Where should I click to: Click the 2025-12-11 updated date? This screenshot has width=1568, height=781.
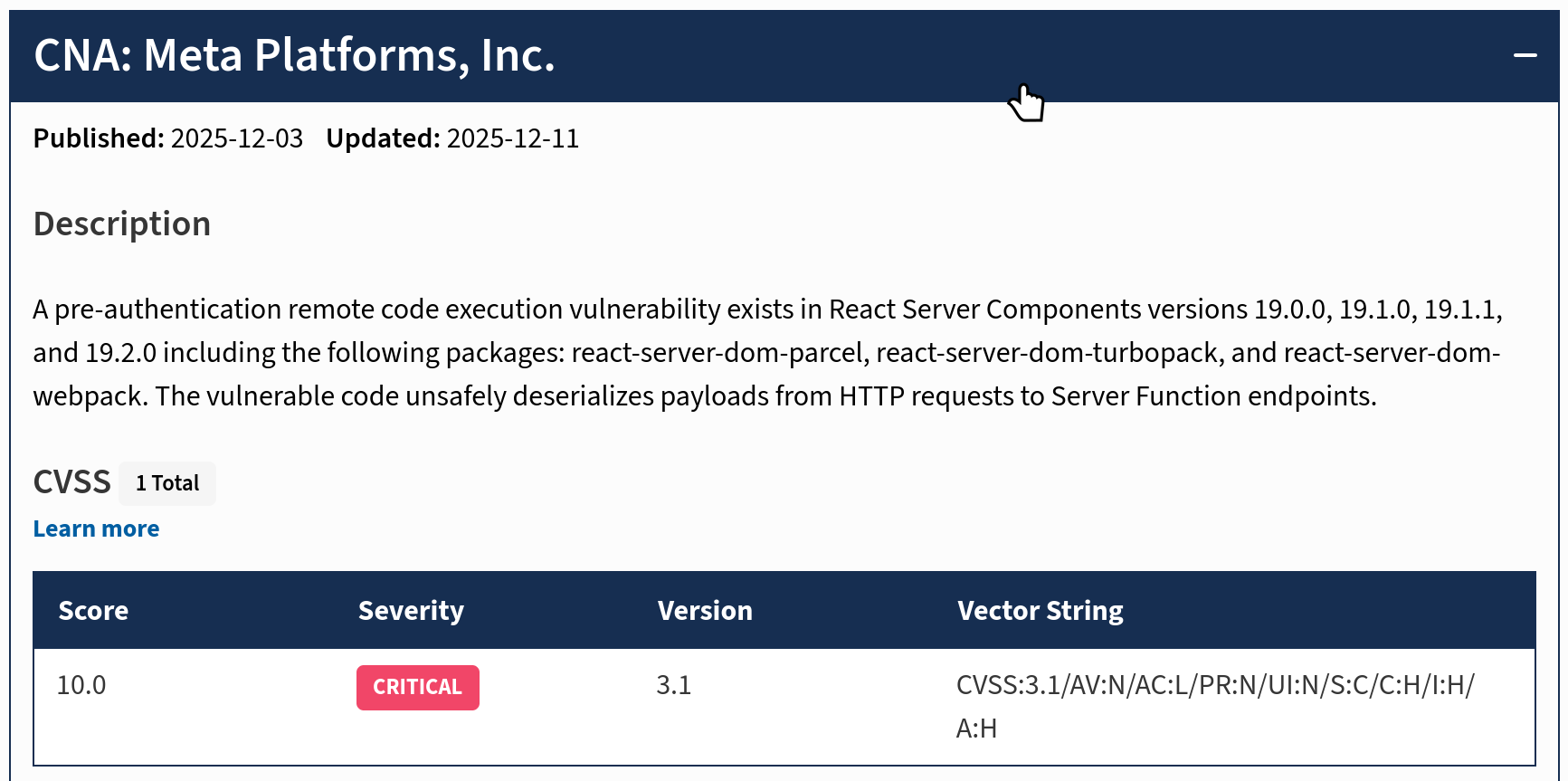click(513, 138)
